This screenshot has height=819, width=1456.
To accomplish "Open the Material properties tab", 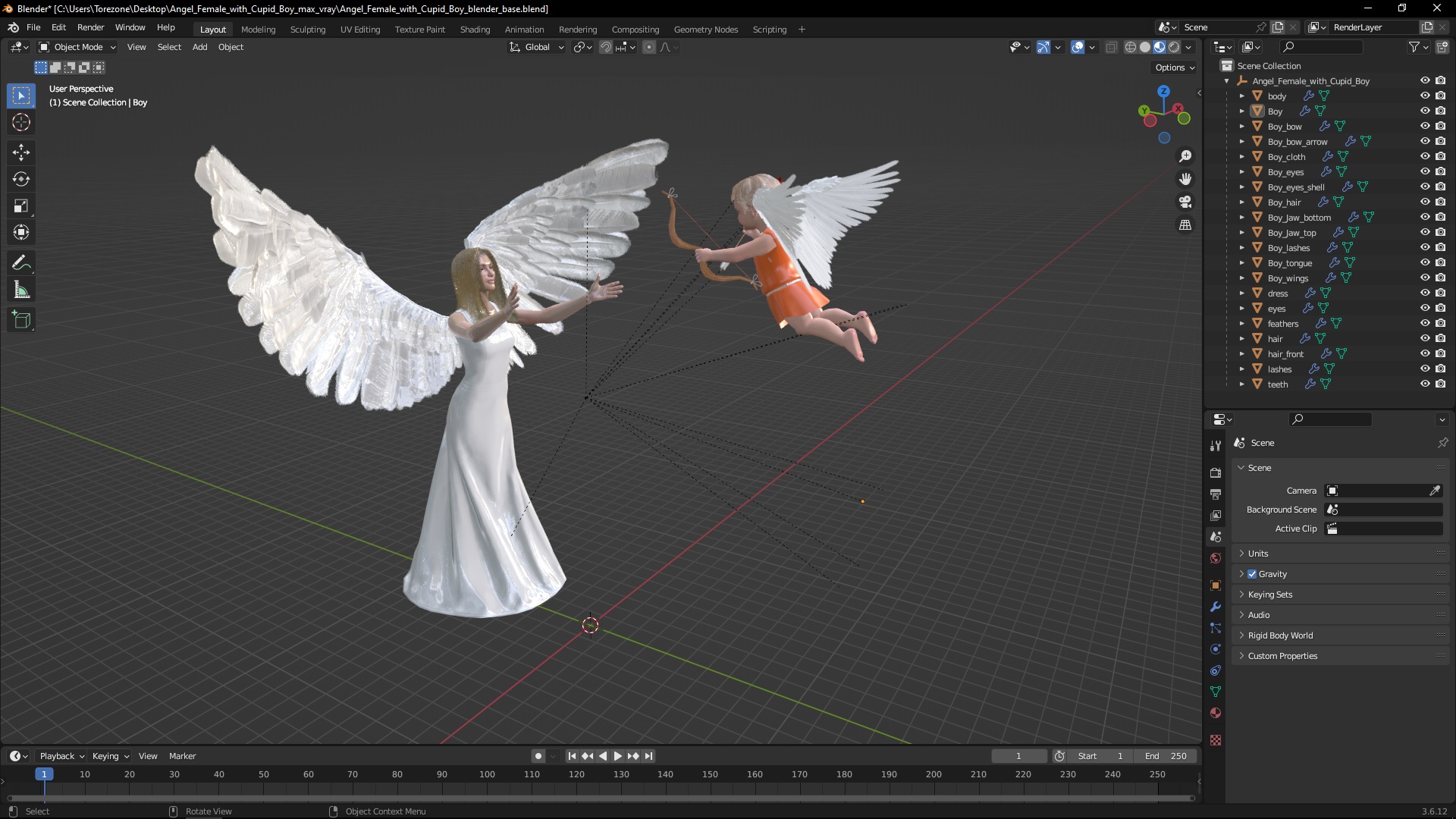I will [1216, 713].
